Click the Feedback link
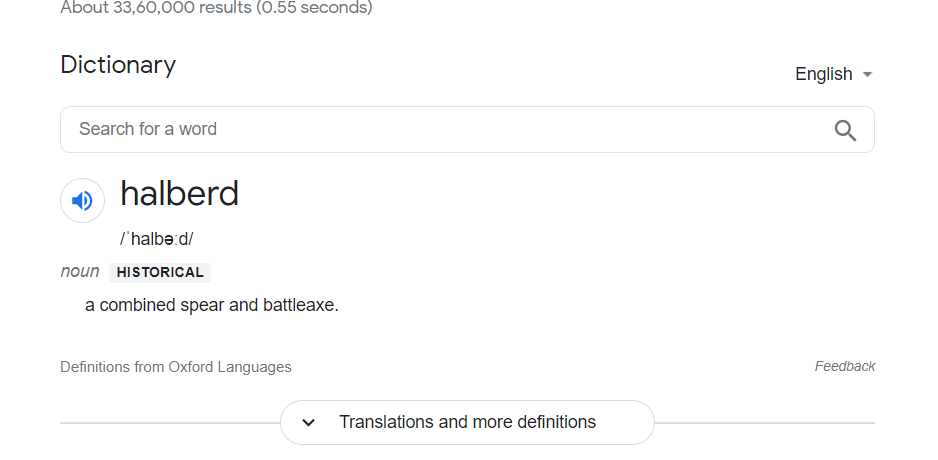This screenshot has width=938, height=460. point(845,367)
